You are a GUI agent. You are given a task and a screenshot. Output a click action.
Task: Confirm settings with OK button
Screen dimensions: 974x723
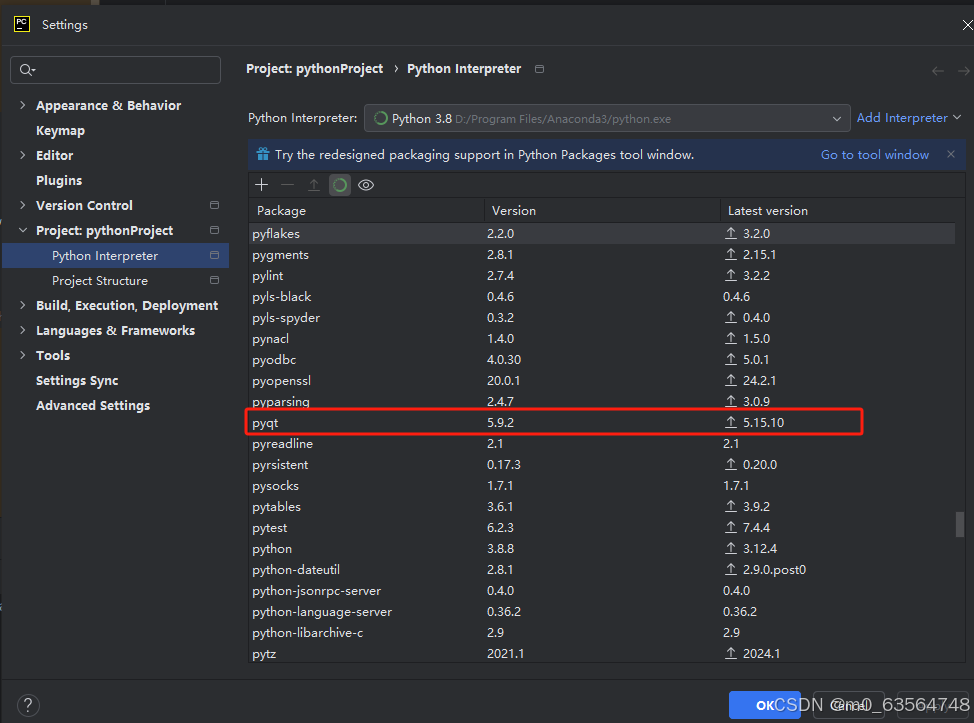point(764,704)
